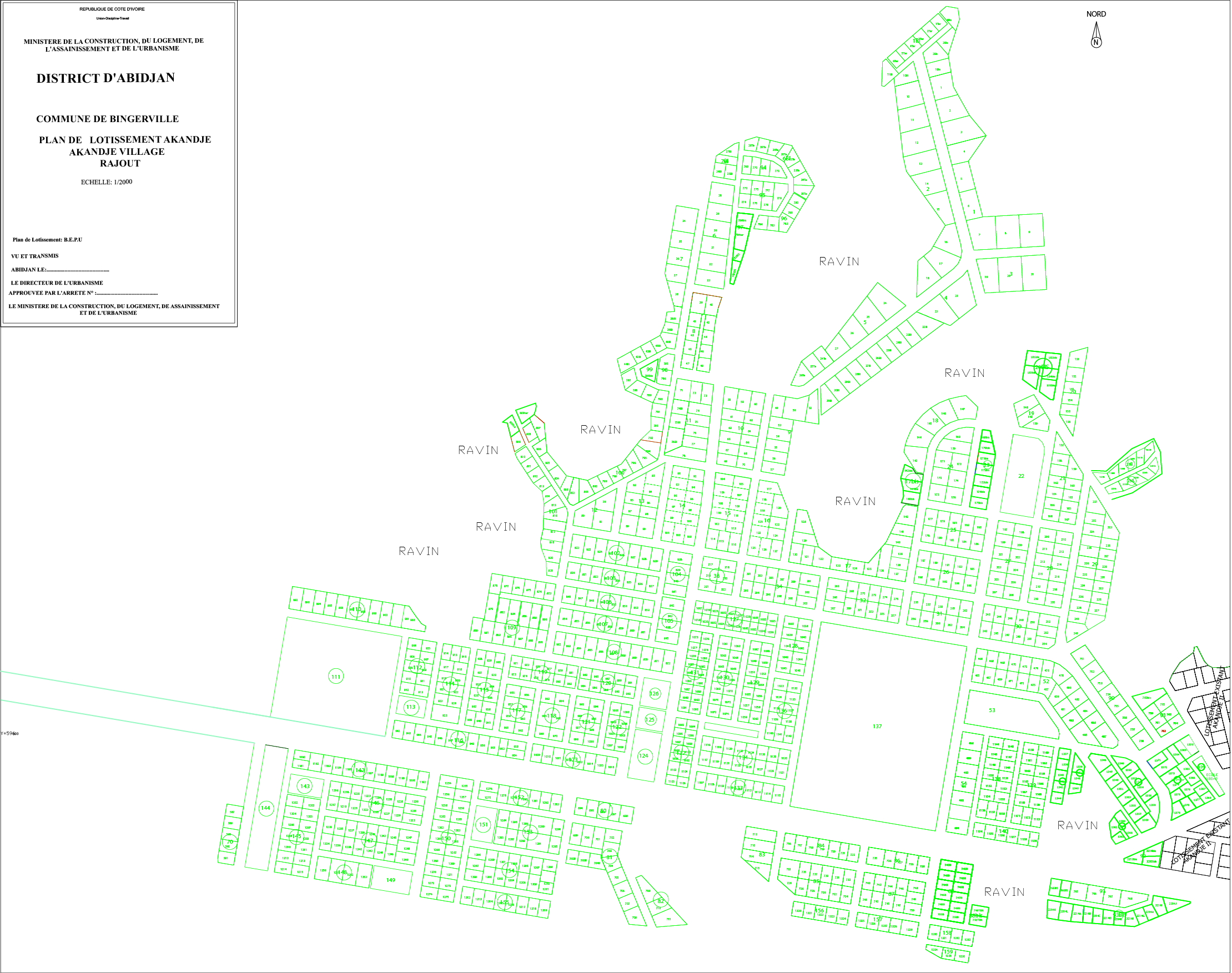Click the ABIDJAN LE dotted date line
This screenshot has height=973, width=1232.
pos(60,269)
